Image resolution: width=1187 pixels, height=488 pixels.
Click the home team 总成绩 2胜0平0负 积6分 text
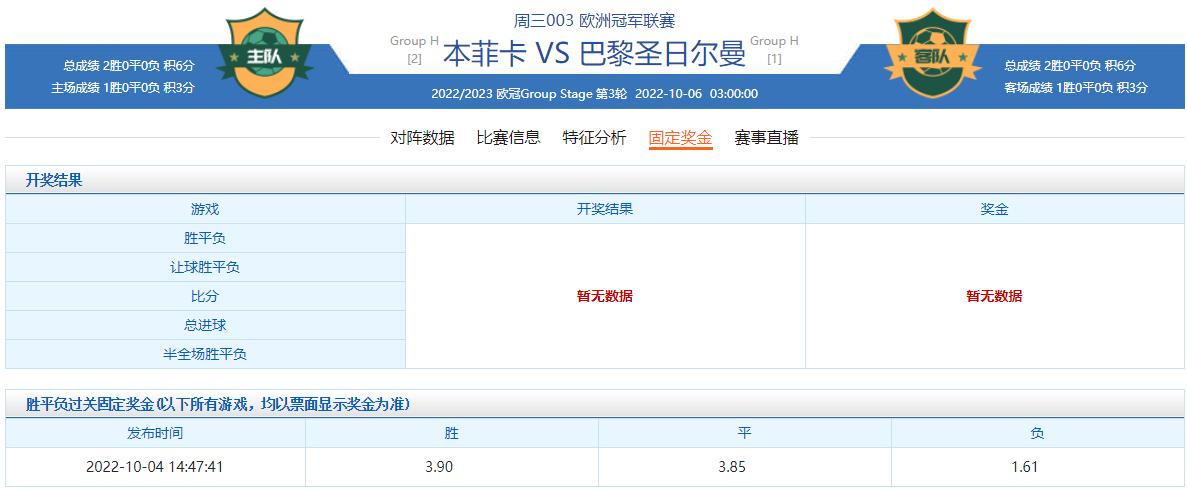pyautogui.click(x=129, y=66)
